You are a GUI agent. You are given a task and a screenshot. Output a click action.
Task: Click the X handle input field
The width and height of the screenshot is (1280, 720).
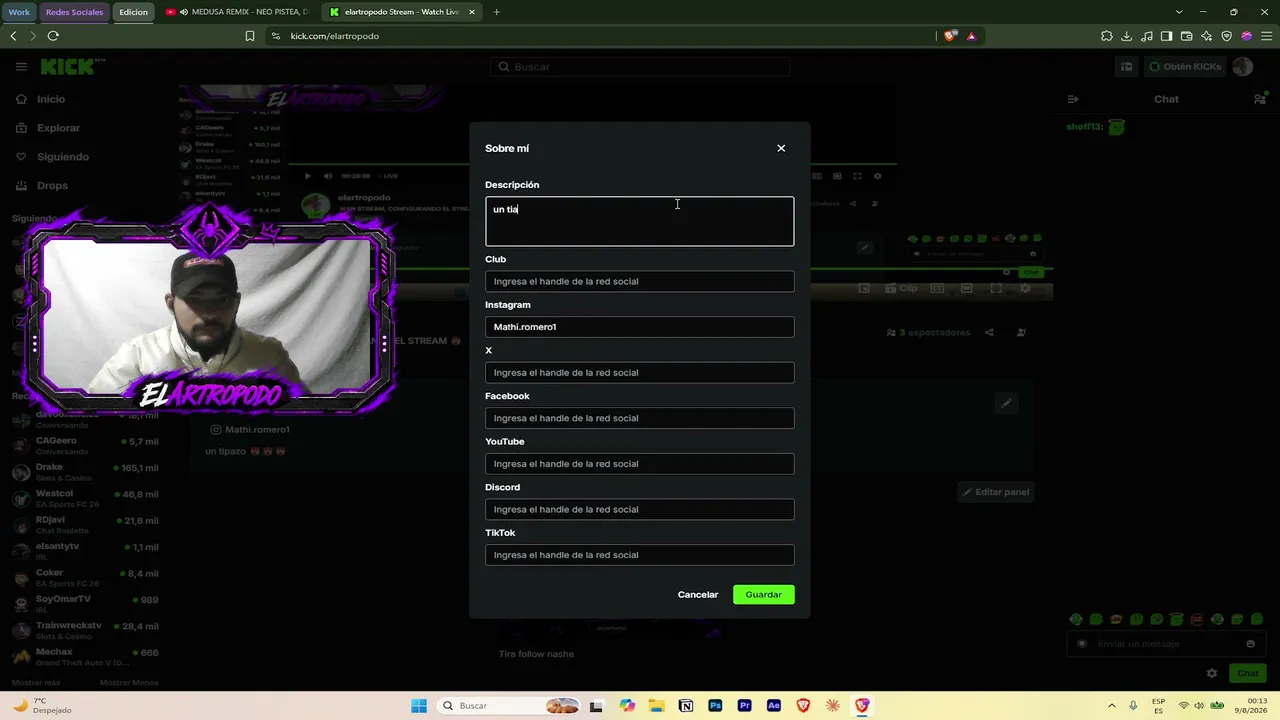point(640,372)
